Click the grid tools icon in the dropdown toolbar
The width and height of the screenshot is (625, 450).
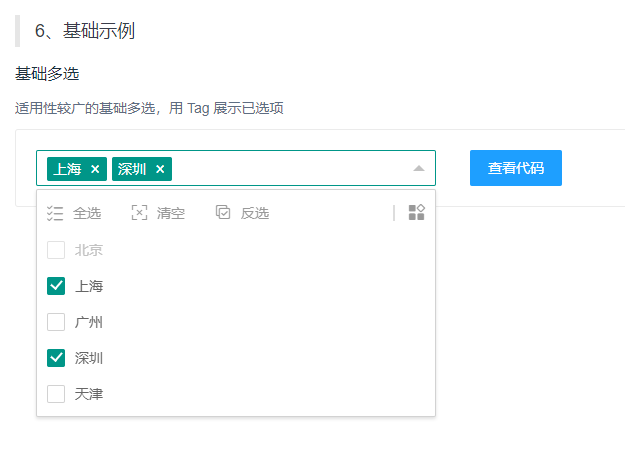416,213
